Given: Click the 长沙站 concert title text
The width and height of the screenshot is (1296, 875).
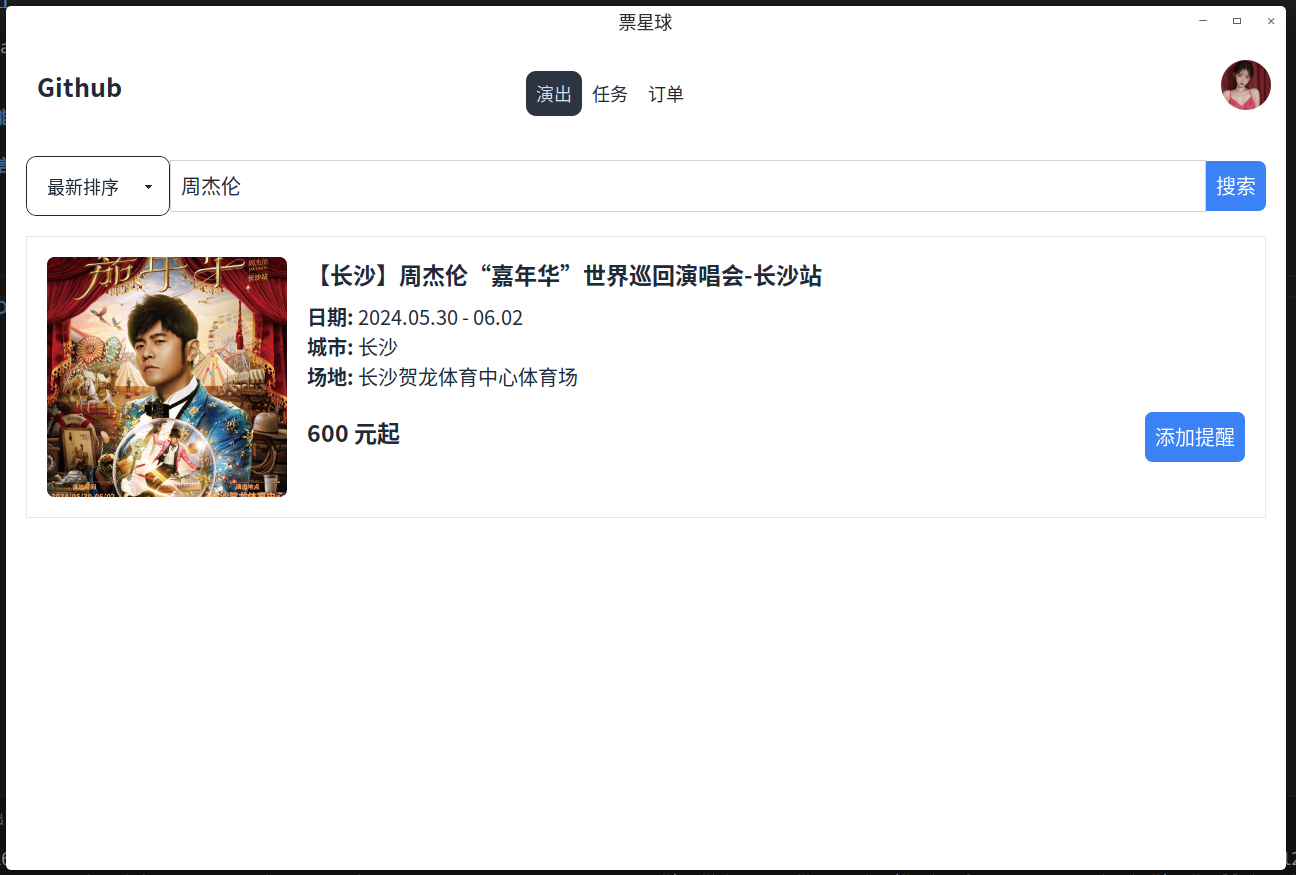Looking at the screenshot, I should 565,276.
